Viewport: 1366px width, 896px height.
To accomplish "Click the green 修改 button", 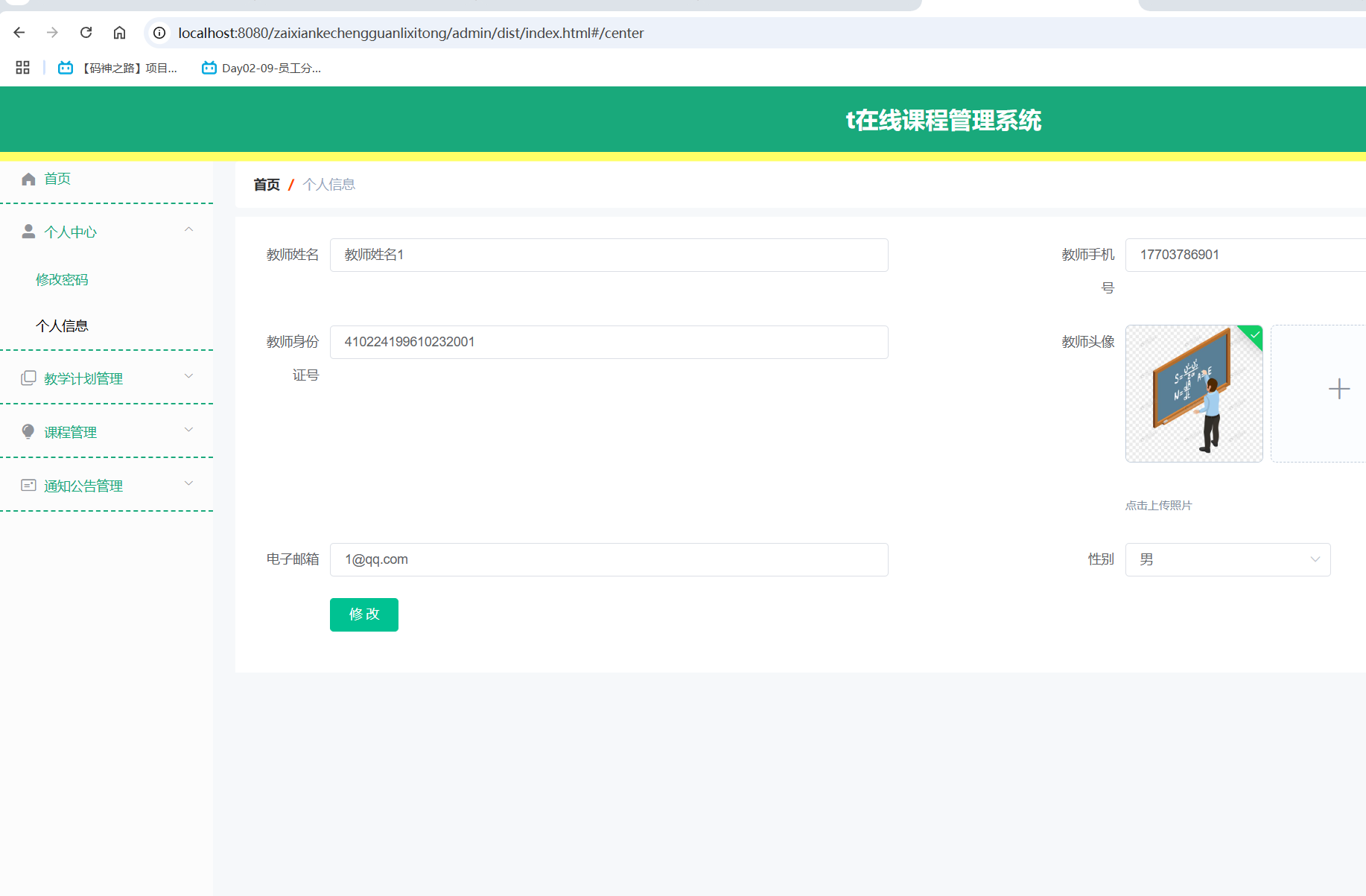I will coord(363,614).
